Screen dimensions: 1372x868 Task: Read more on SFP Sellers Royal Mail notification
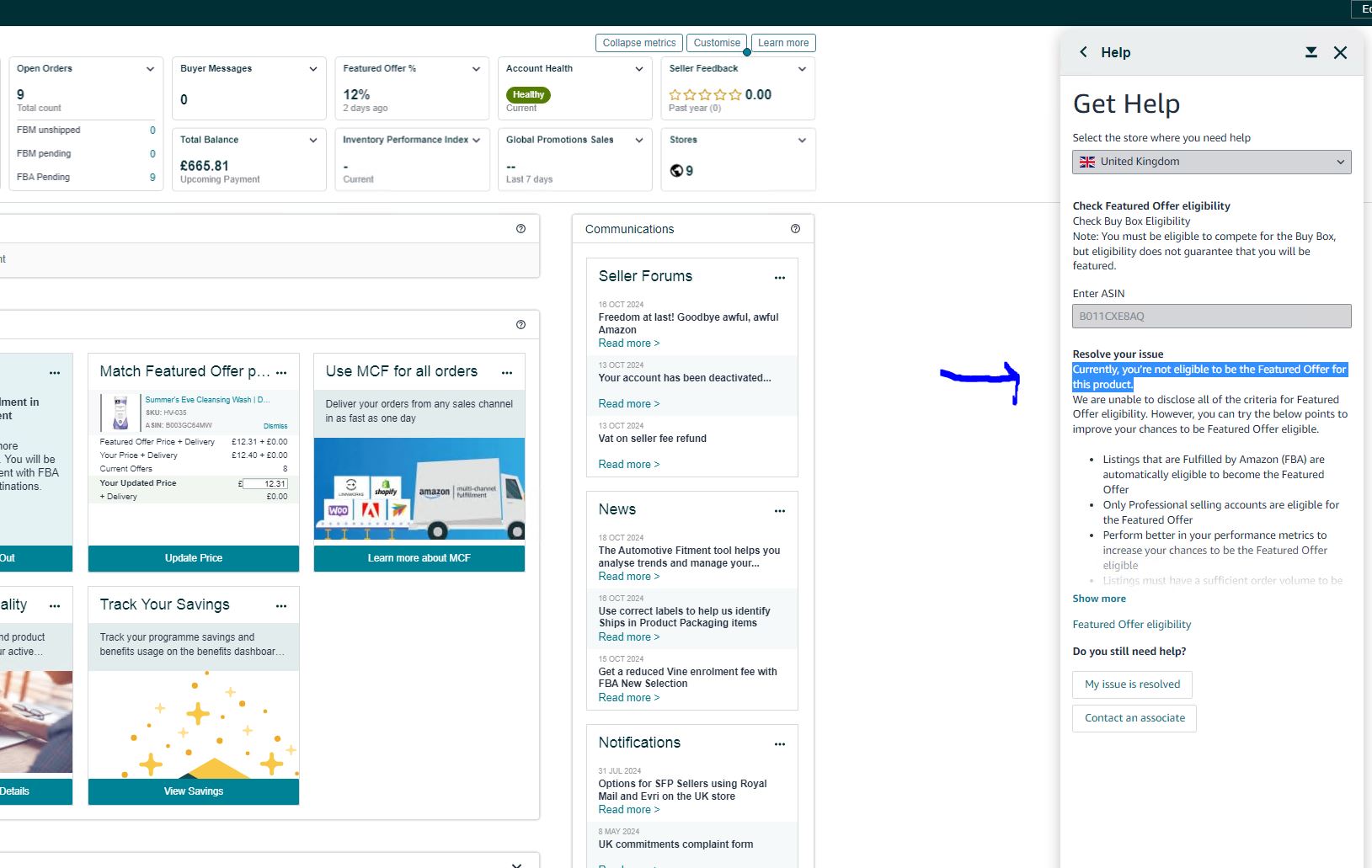click(628, 810)
